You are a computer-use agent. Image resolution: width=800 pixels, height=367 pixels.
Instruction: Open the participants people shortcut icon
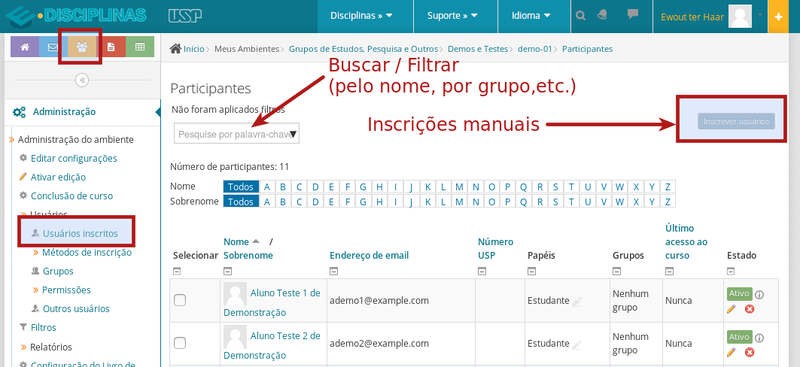click(82, 47)
